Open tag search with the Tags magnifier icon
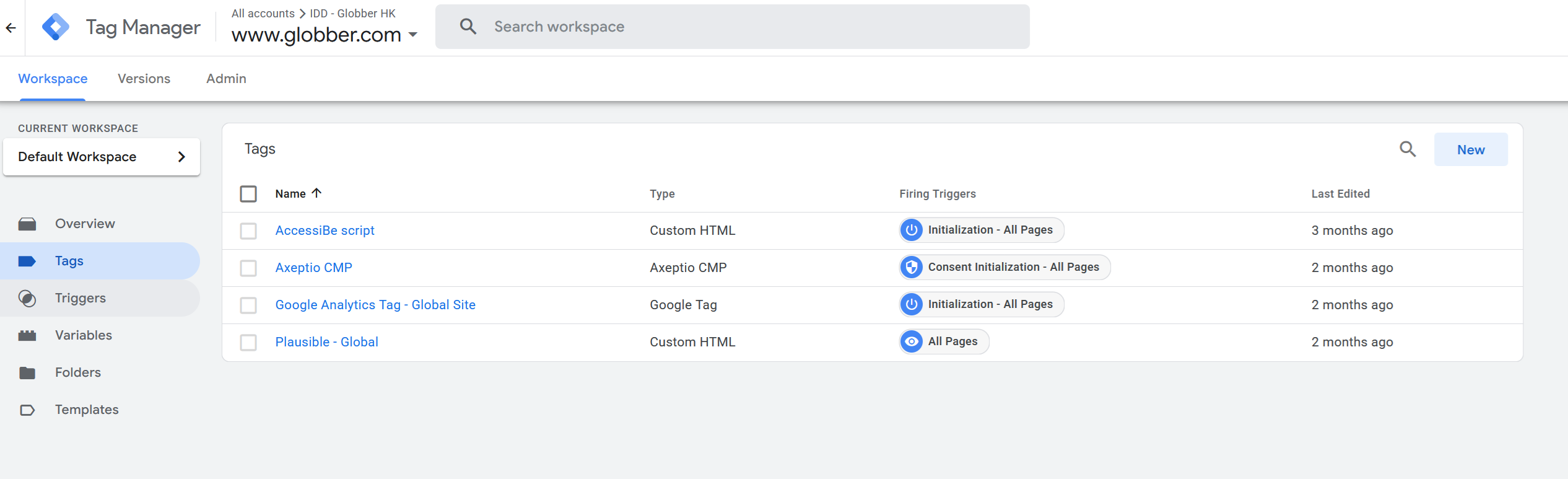This screenshot has height=479, width=1568. pyautogui.click(x=1408, y=149)
